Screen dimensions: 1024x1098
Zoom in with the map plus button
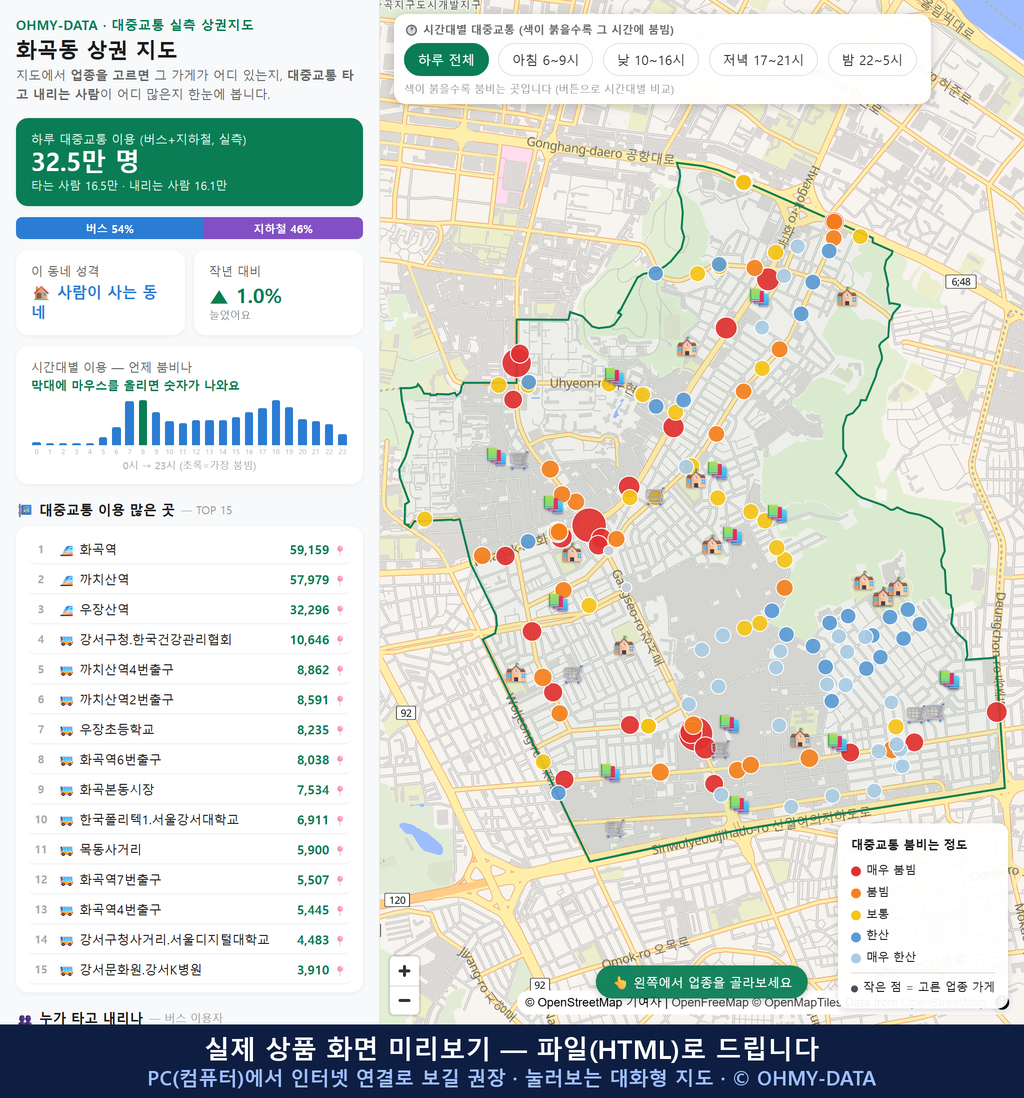(x=404, y=971)
